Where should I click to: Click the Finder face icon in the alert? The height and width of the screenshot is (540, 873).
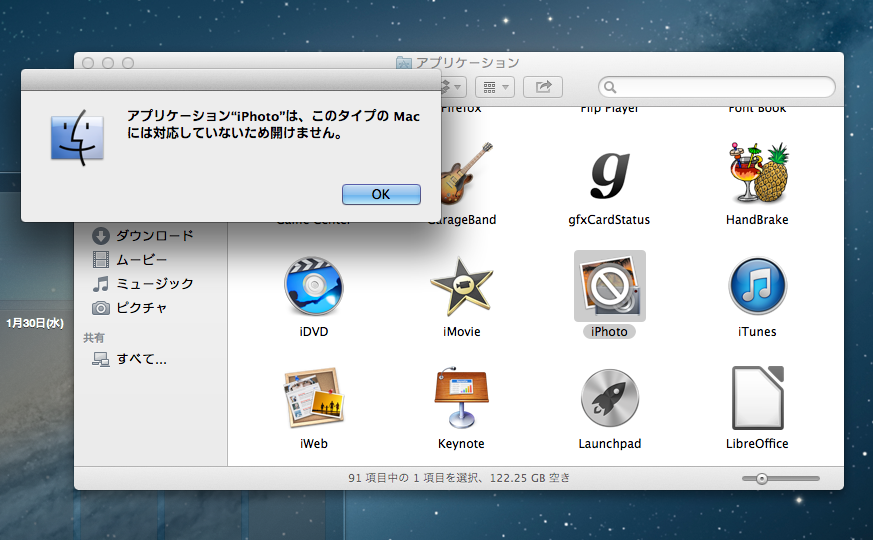click(77, 138)
